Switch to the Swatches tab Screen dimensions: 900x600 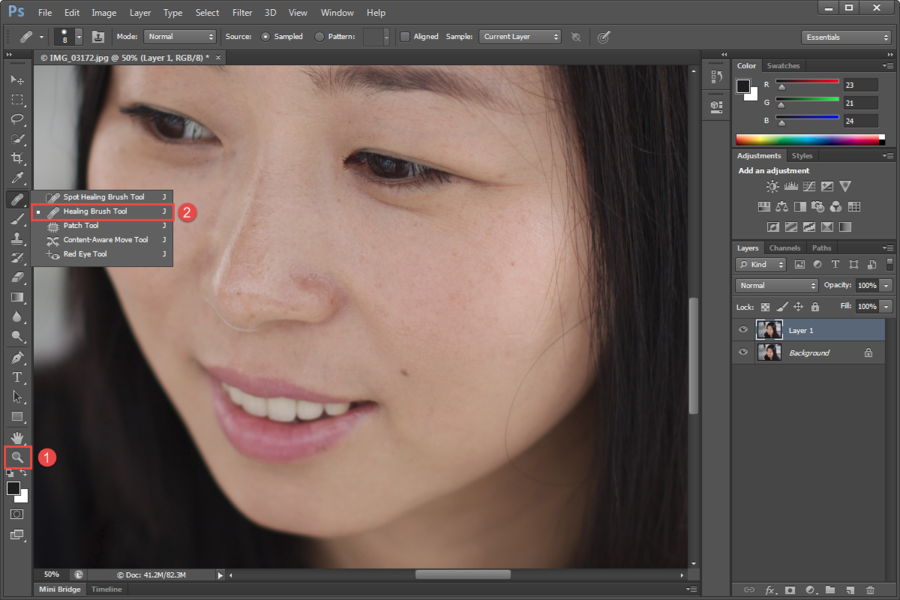click(x=783, y=66)
